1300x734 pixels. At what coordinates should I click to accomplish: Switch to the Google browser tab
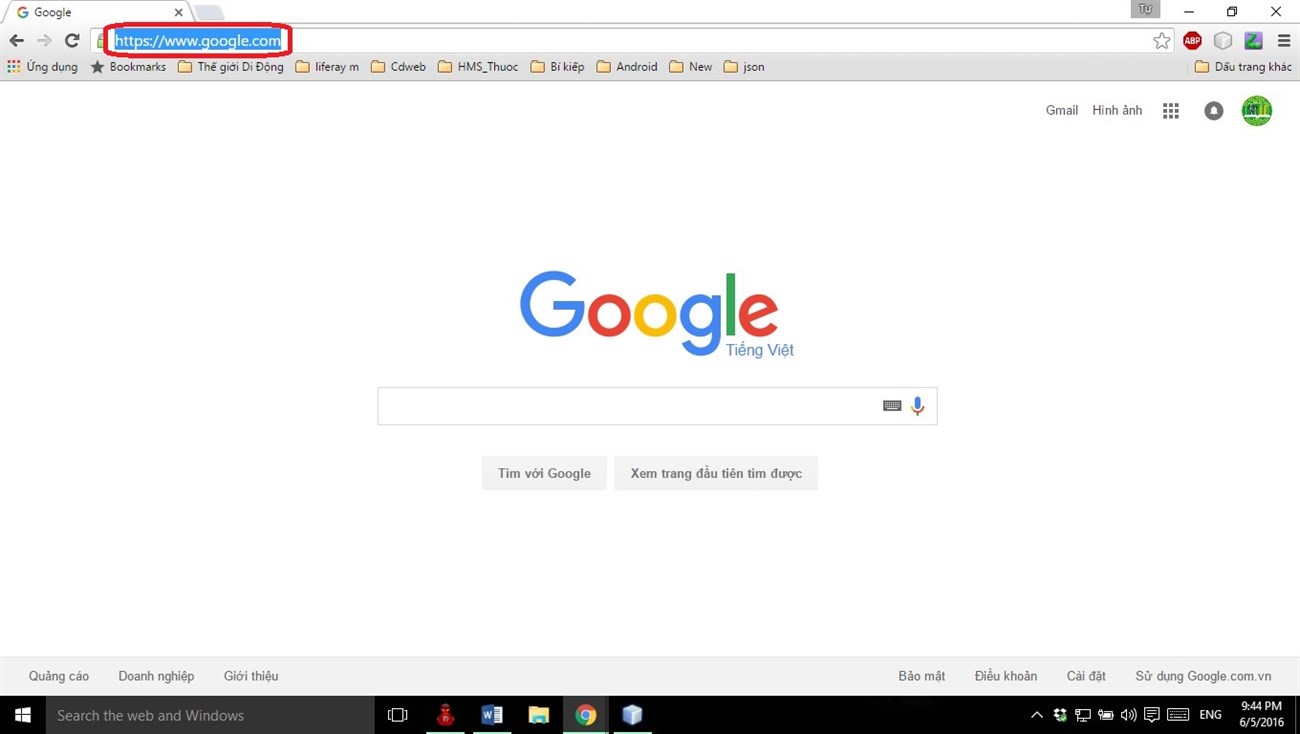point(95,12)
